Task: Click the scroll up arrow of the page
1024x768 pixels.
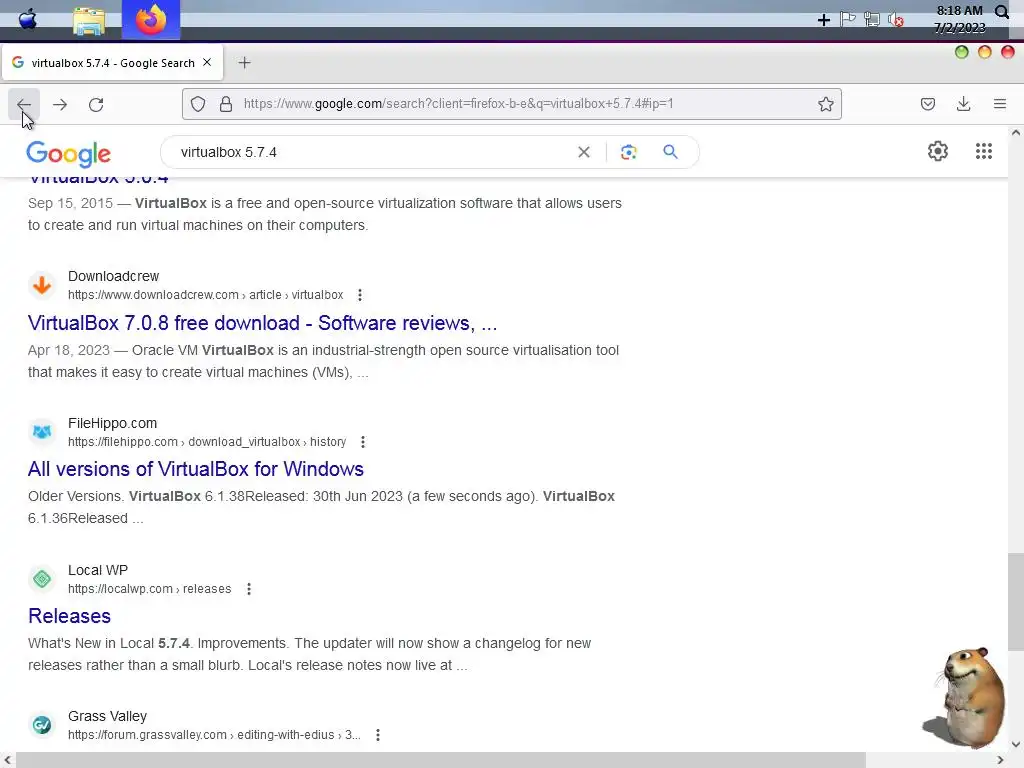Action: (1016, 133)
